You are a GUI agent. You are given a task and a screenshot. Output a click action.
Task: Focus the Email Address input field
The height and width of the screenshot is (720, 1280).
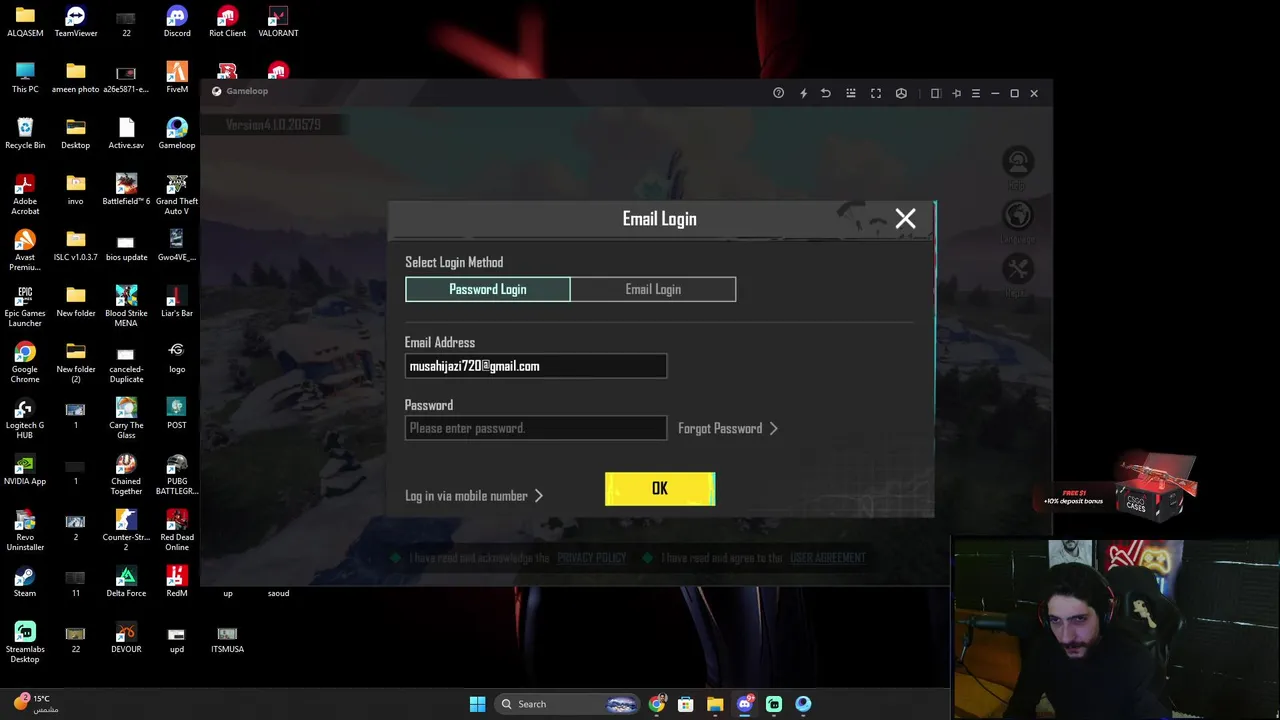(536, 366)
